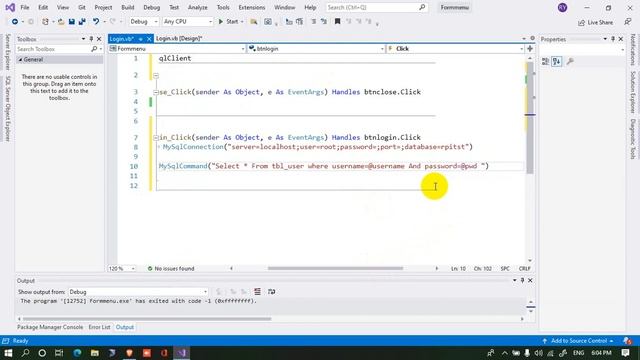Click the Property Pages wrench icon
Screen dimensions: 640x360
[x=570, y=62]
